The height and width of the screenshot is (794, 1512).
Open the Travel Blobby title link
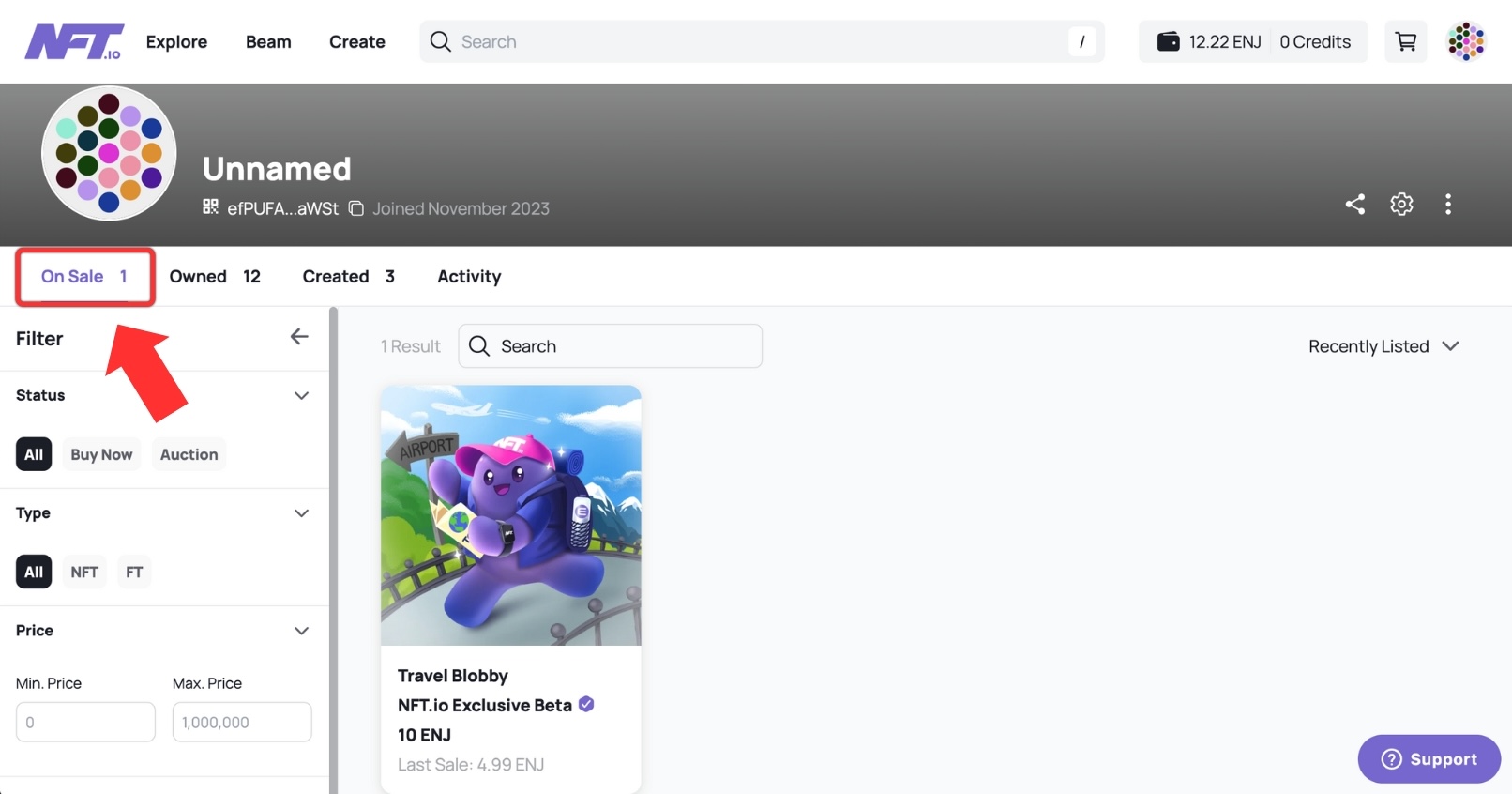coord(453,676)
